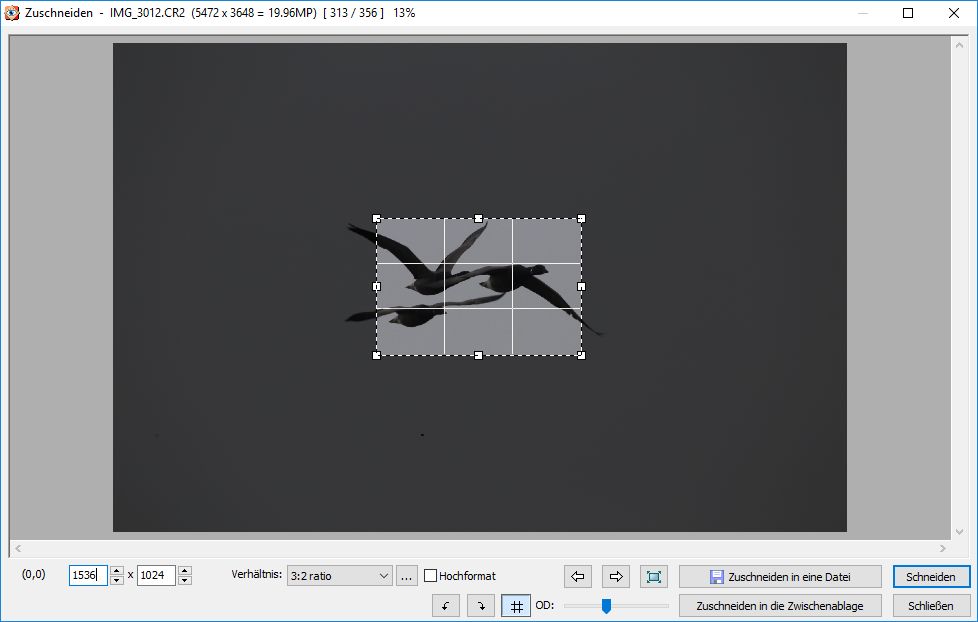Increase the crop height with the up stepper
The width and height of the screenshot is (978, 622).
[x=184, y=571]
